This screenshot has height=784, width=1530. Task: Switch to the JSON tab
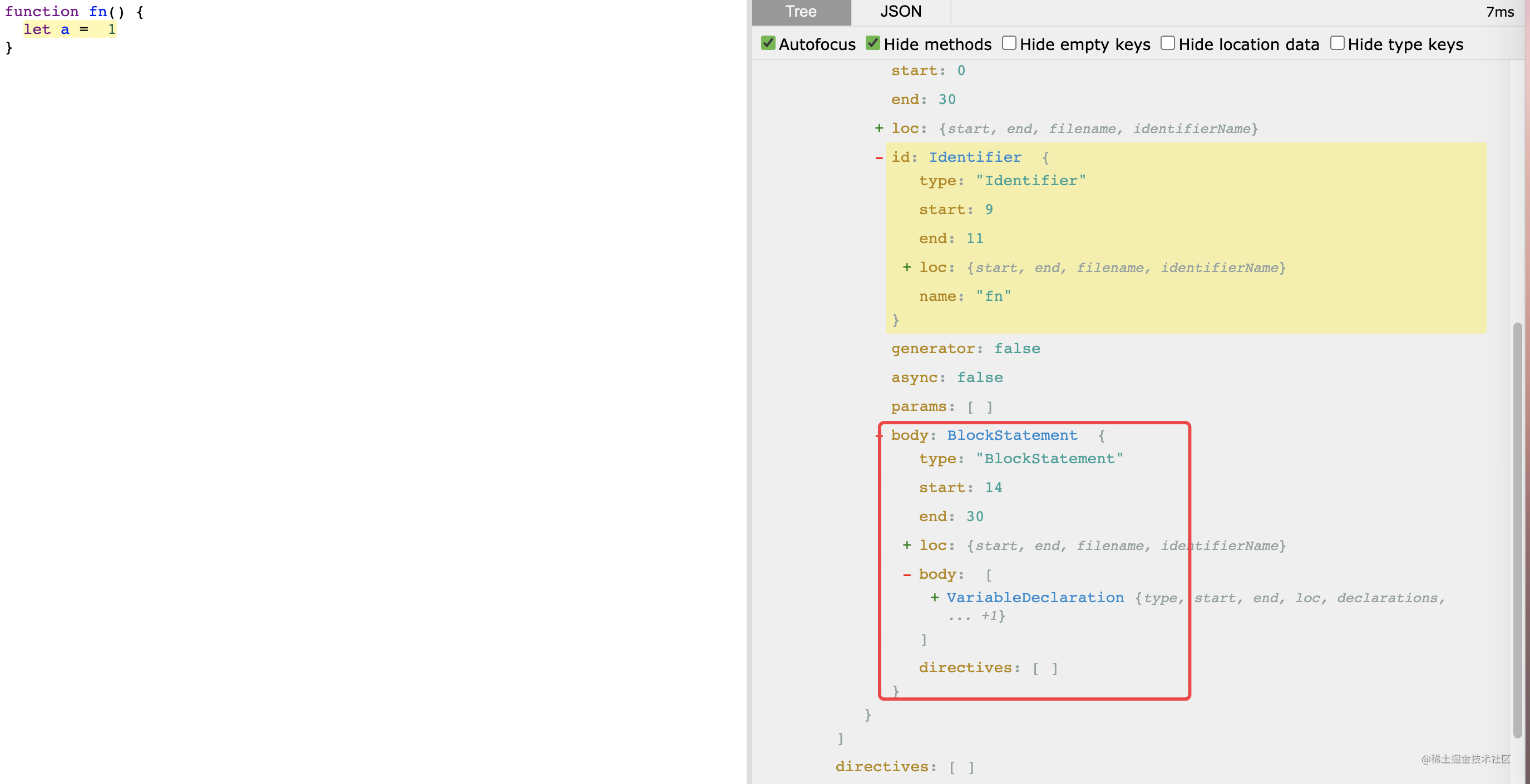coord(900,12)
